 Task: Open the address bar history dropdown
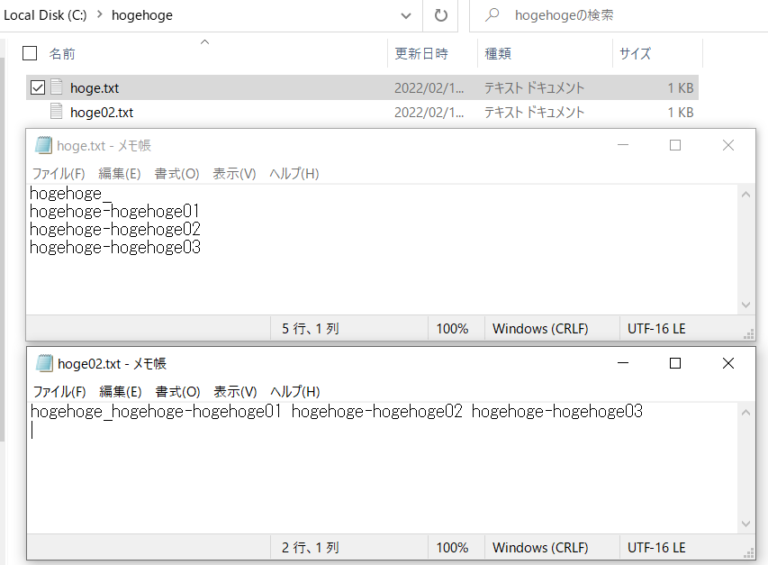pos(406,16)
